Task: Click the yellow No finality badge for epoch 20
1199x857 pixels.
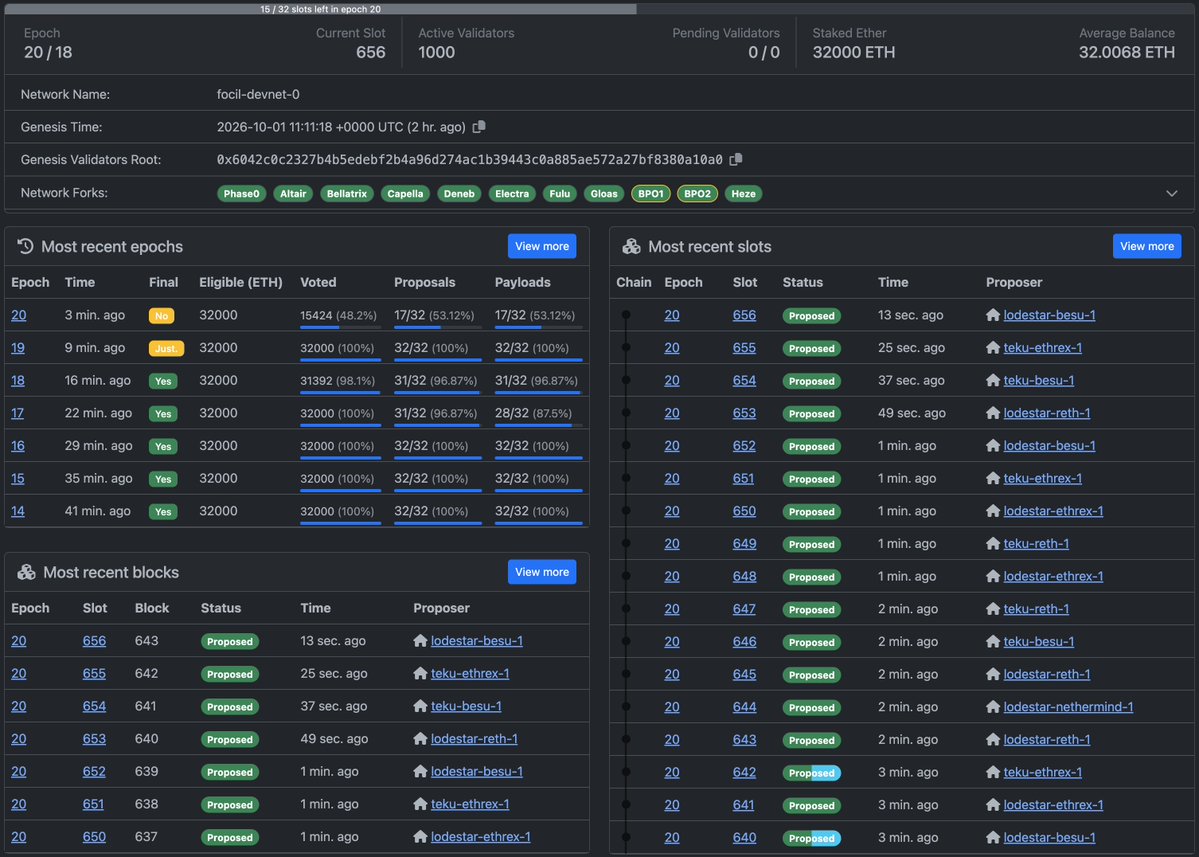Action: [161, 316]
